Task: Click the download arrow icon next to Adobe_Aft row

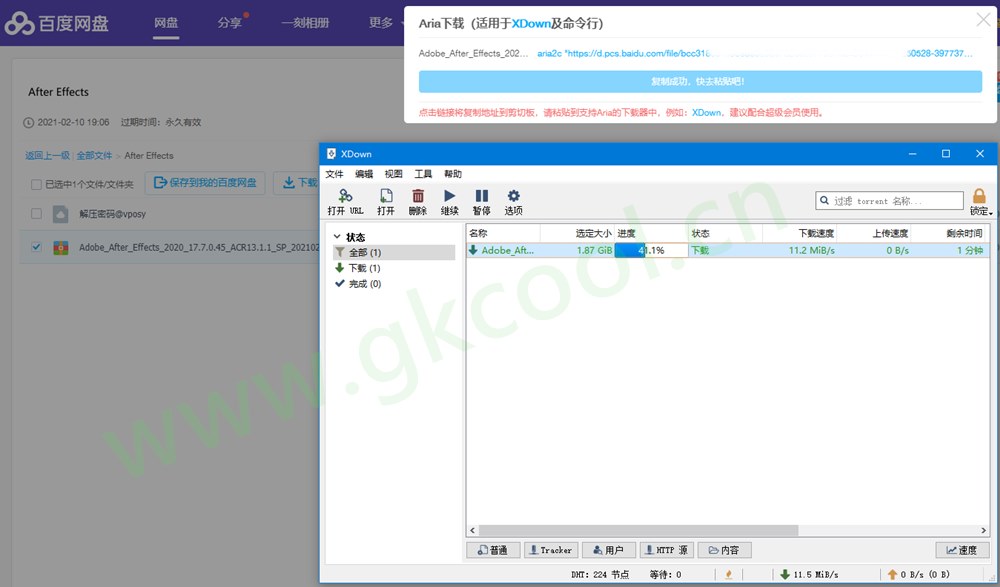Action: click(473, 250)
